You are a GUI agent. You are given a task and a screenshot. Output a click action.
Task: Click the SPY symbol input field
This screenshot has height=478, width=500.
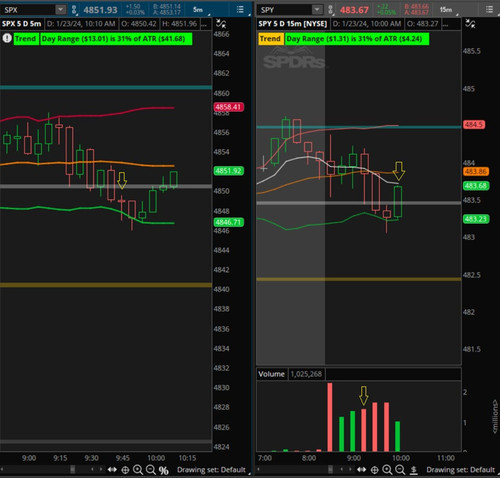[x=284, y=10]
